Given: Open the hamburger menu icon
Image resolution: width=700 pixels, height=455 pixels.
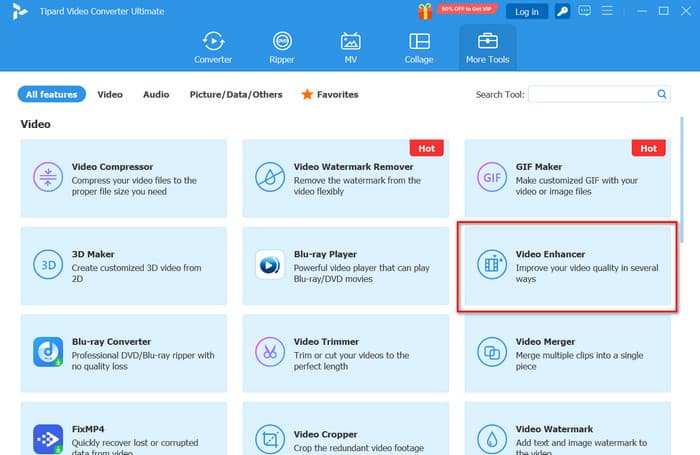Looking at the screenshot, I should click(607, 11).
